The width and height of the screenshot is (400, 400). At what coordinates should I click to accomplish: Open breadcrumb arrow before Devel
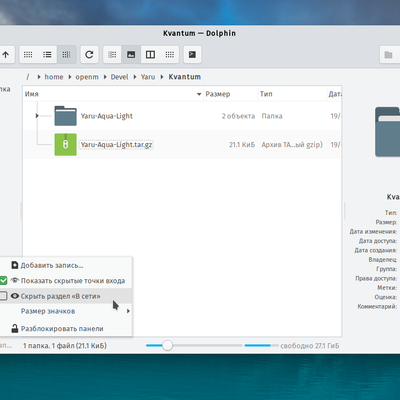point(105,77)
